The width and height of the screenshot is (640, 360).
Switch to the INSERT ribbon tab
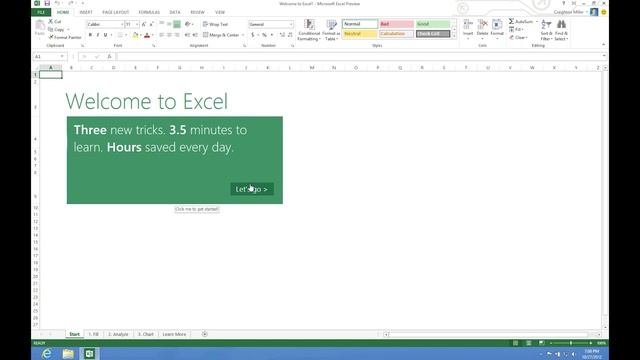(x=86, y=12)
